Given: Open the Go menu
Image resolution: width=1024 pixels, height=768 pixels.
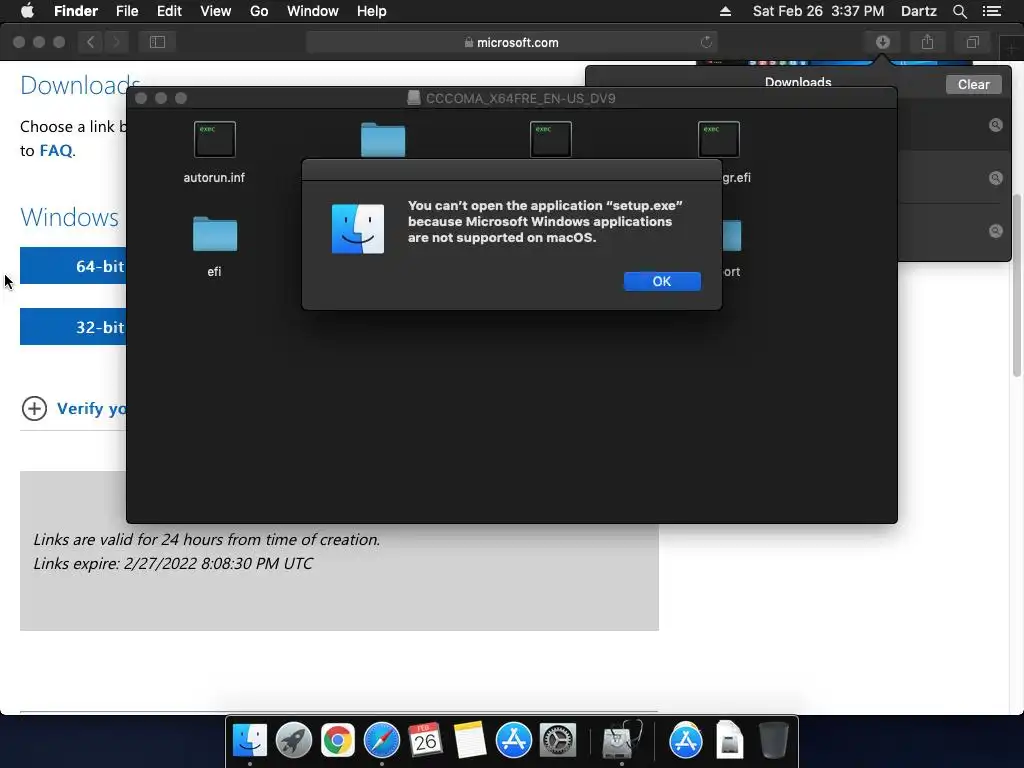Looking at the screenshot, I should 259,11.
